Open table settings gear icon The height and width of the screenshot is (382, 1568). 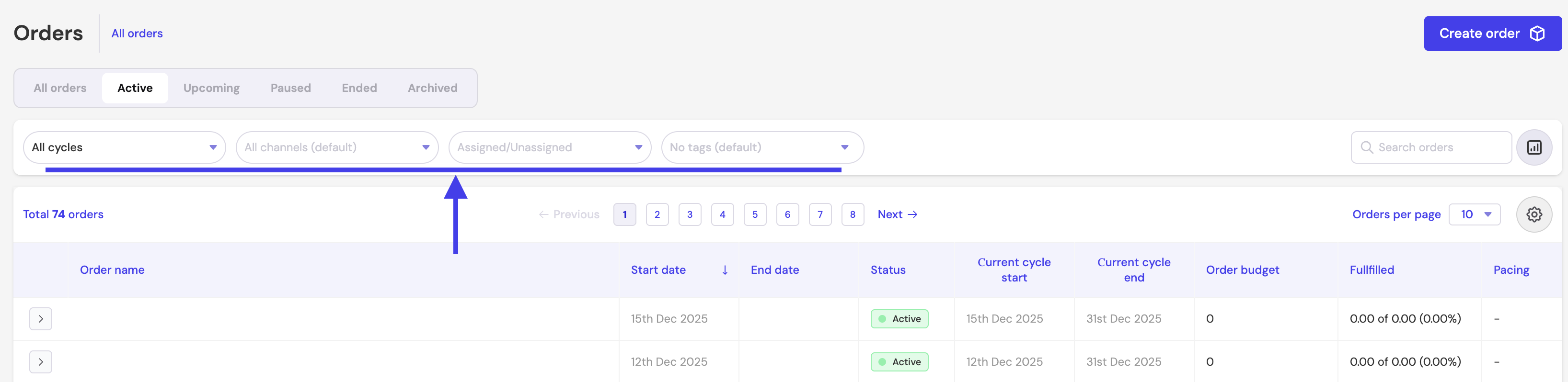coord(1533,214)
